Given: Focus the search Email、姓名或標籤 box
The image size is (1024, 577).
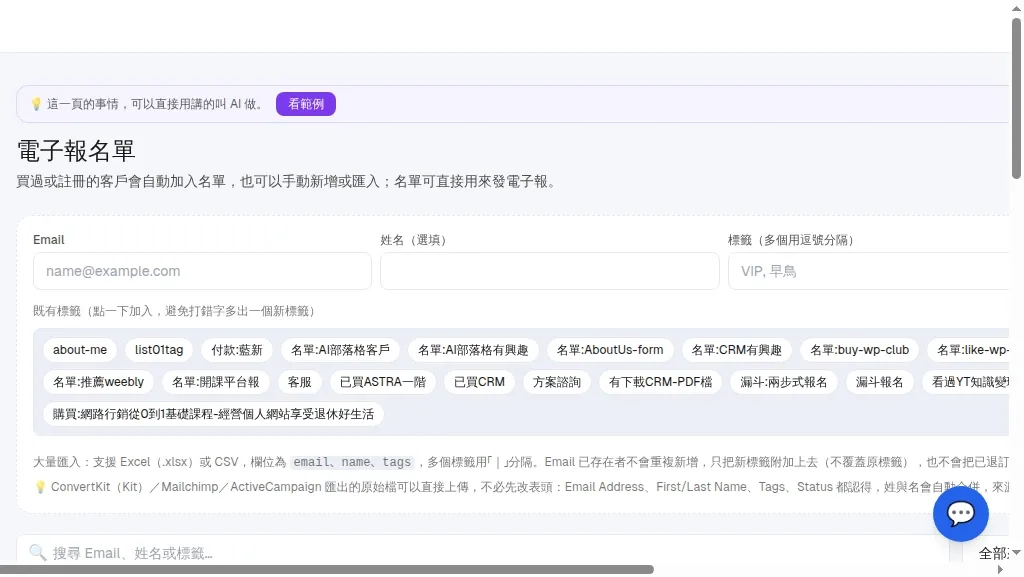Looking at the screenshot, I should coord(483,553).
